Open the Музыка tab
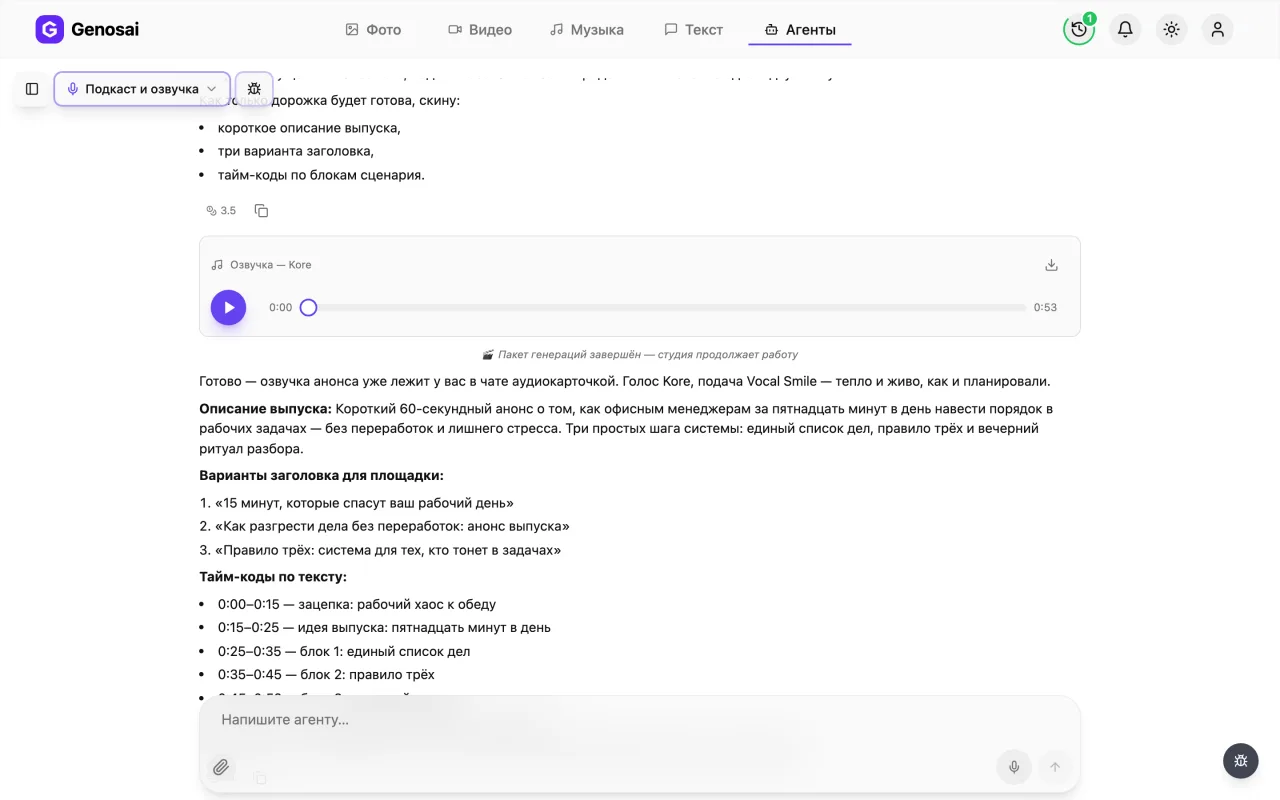The width and height of the screenshot is (1280, 800). point(587,30)
